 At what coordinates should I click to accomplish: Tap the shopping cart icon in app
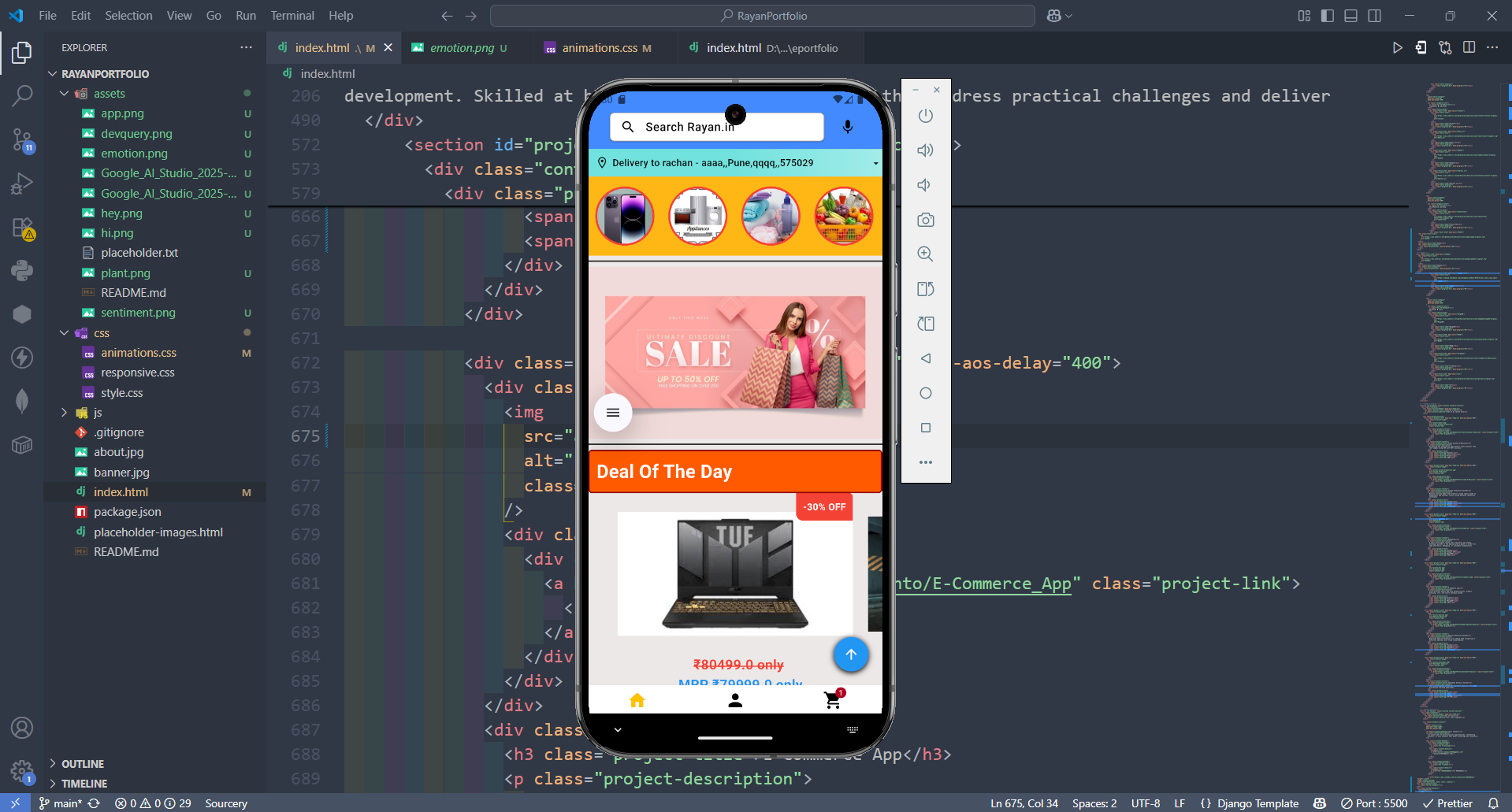(833, 699)
